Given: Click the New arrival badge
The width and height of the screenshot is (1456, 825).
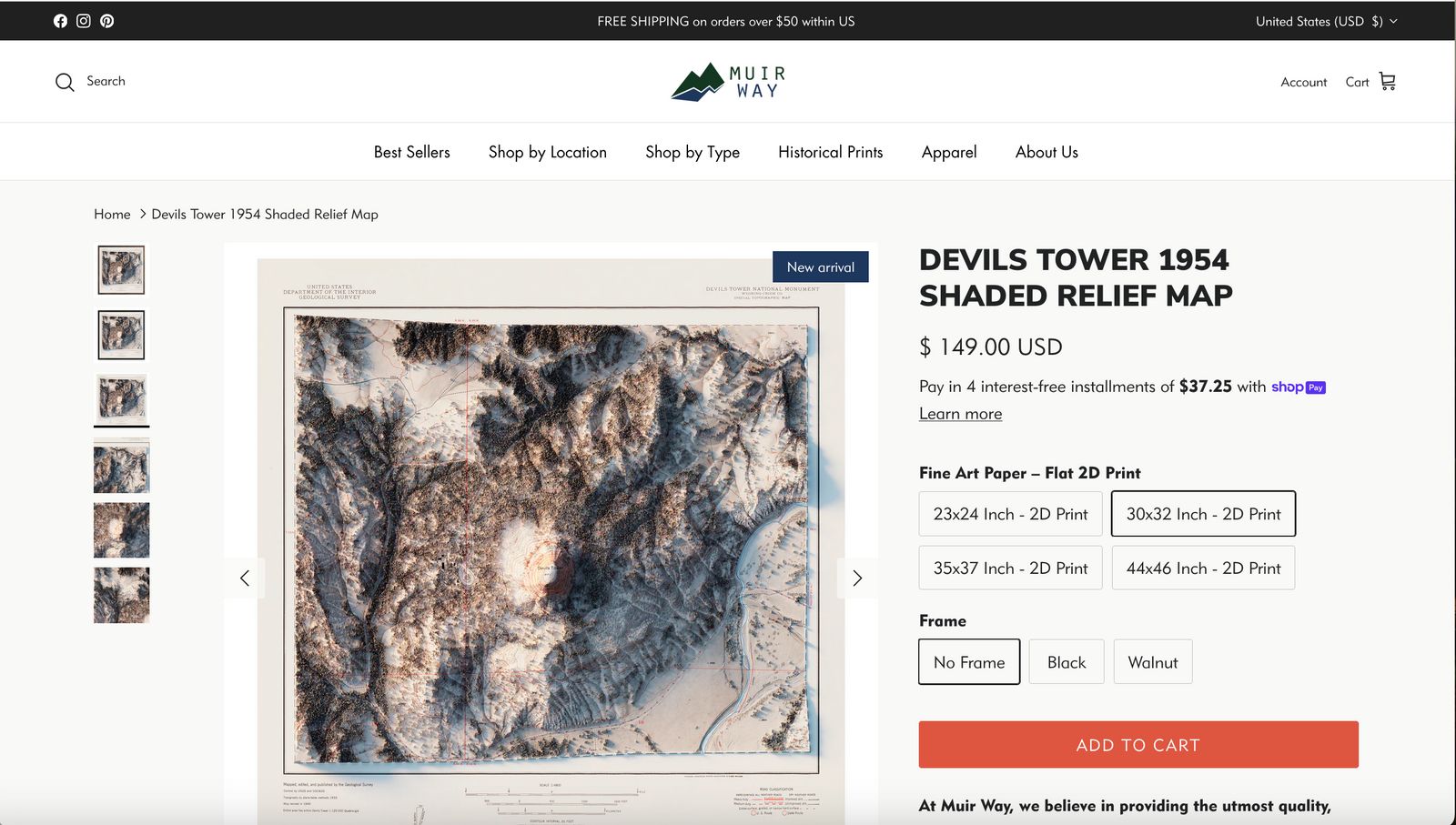Looking at the screenshot, I should tap(821, 267).
